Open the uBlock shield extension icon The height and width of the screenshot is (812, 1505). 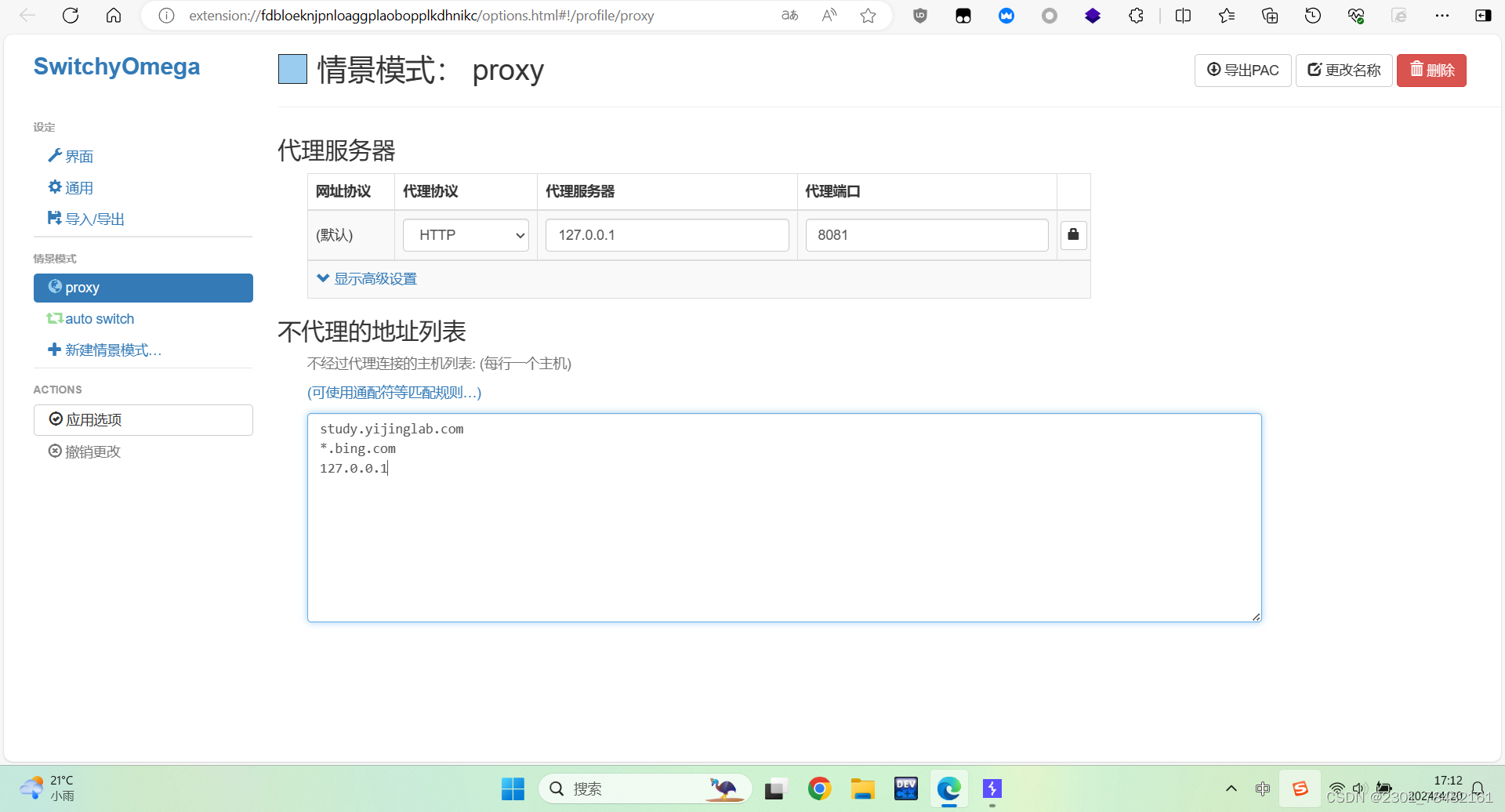coord(920,16)
